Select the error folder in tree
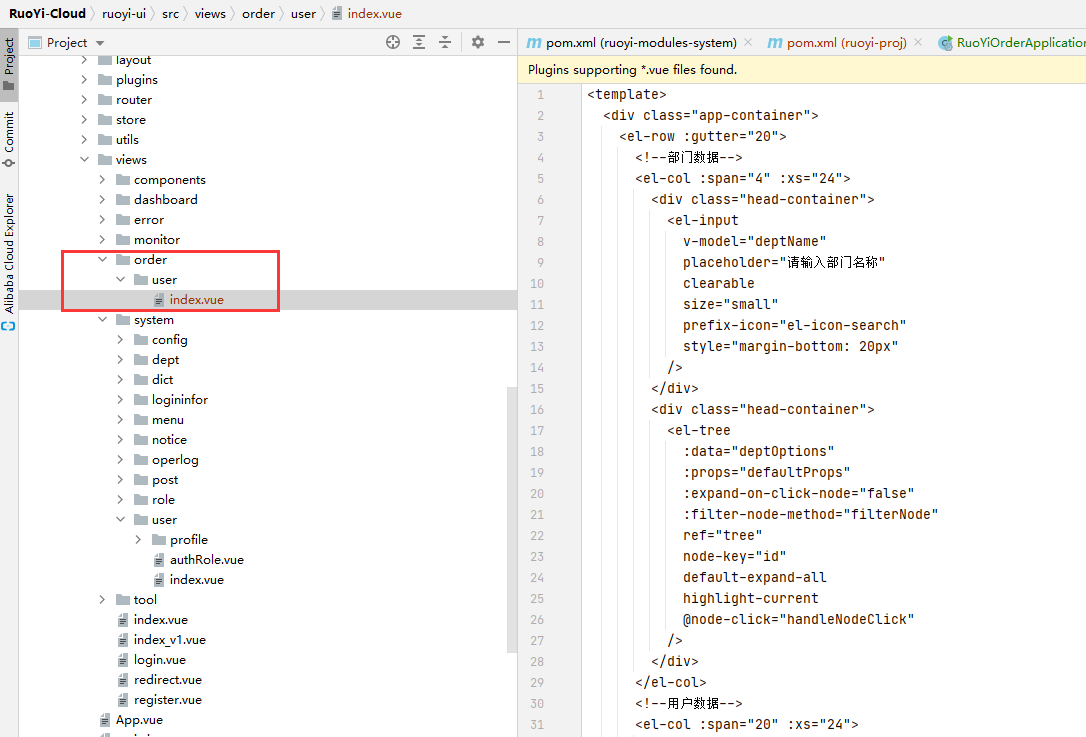This screenshot has height=737, width=1086. (x=149, y=220)
